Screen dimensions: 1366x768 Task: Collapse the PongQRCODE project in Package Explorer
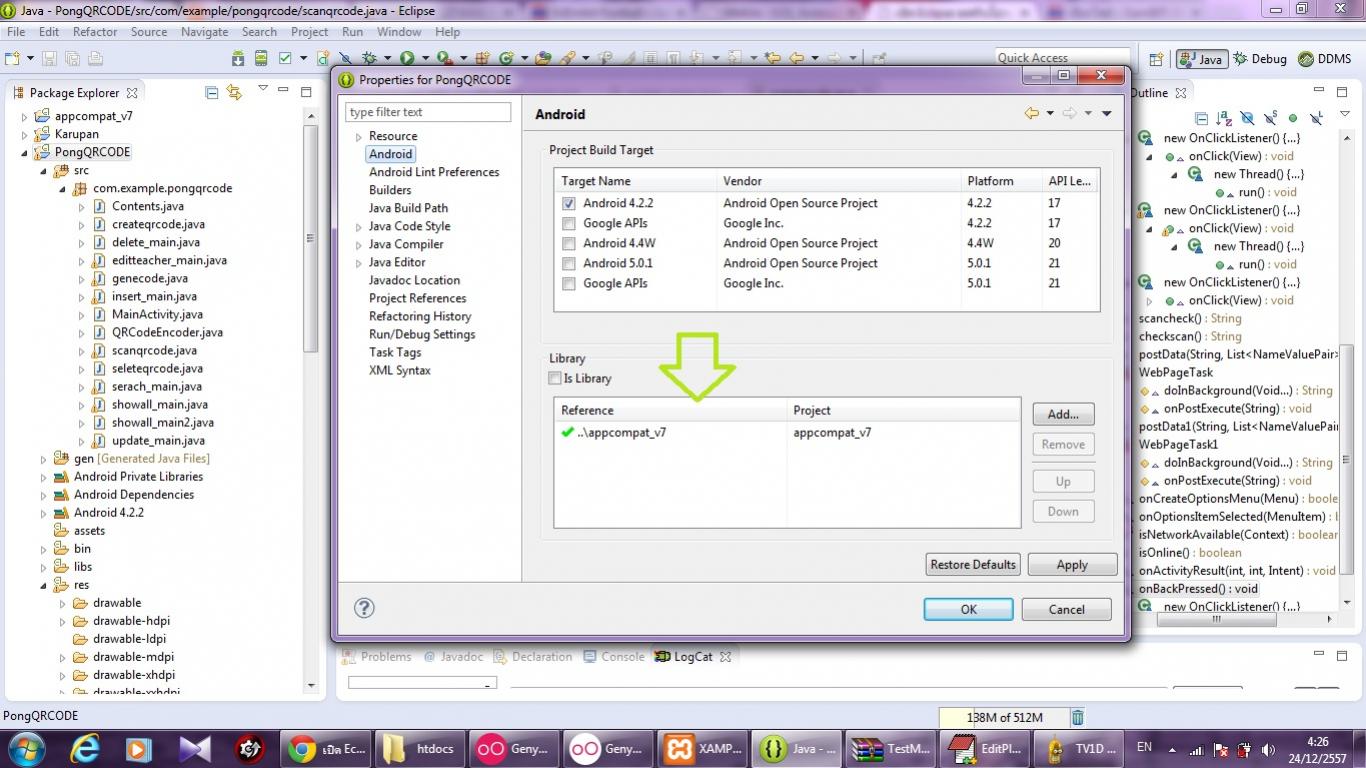pyautogui.click(x=25, y=152)
